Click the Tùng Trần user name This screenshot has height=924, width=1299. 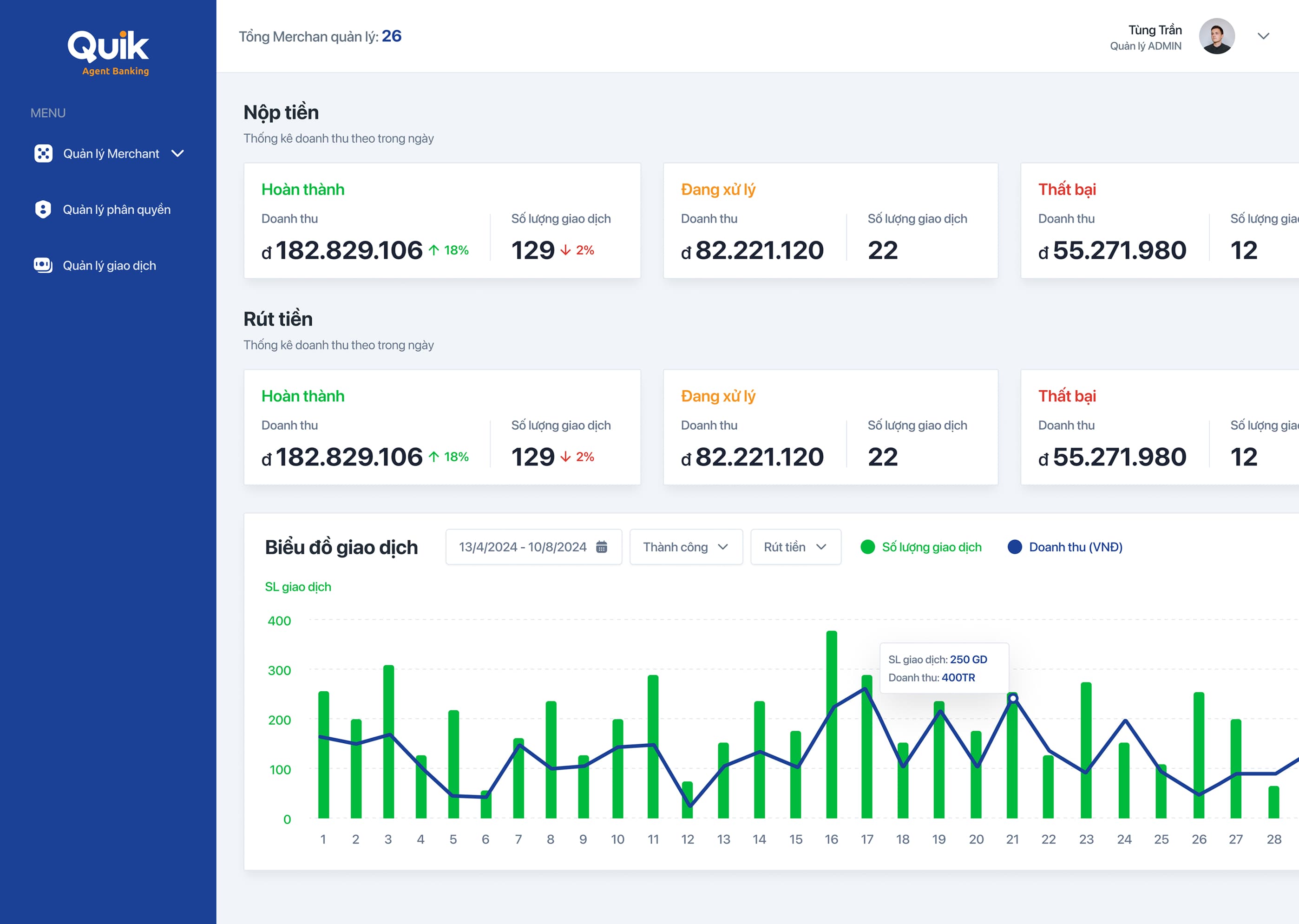coord(1155,30)
